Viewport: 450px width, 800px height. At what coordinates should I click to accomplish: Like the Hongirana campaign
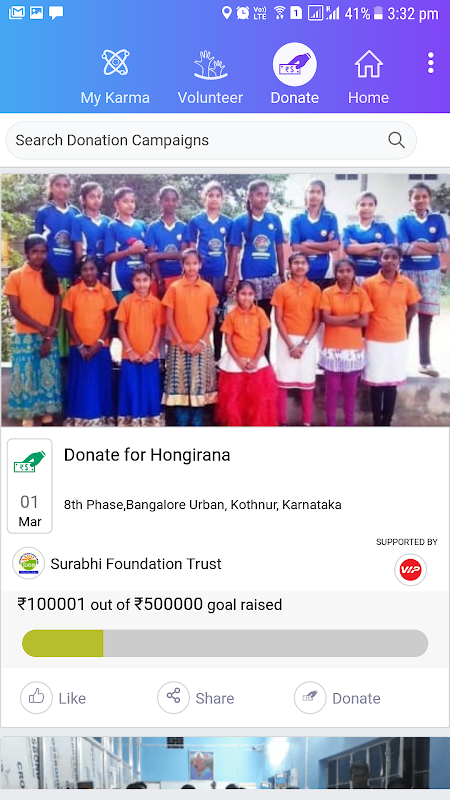(x=53, y=697)
